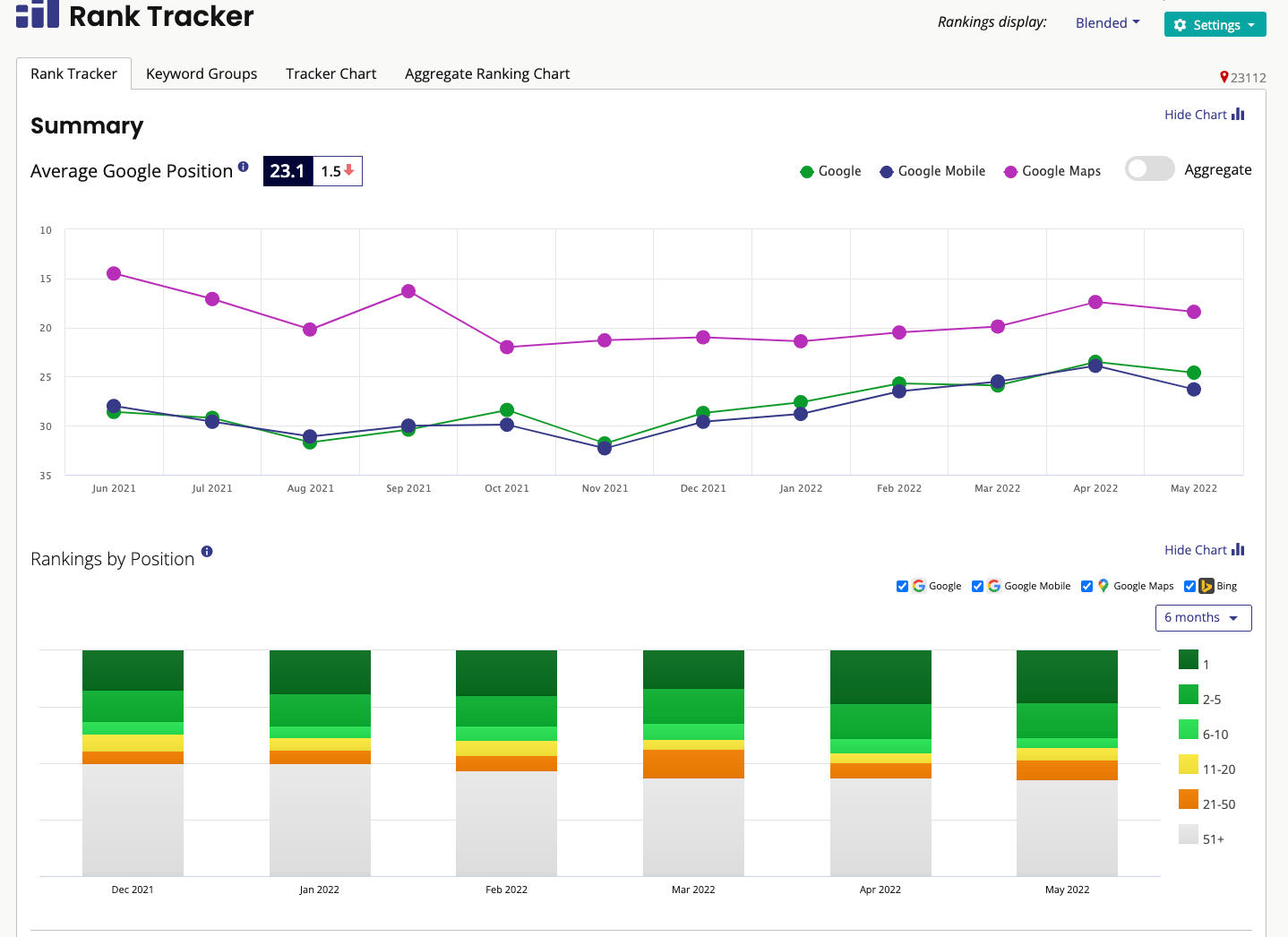The width and height of the screenshot is (1288, 937).
Task: Click the Google logo icon beside Google checkbox
Action: [919, 586]
